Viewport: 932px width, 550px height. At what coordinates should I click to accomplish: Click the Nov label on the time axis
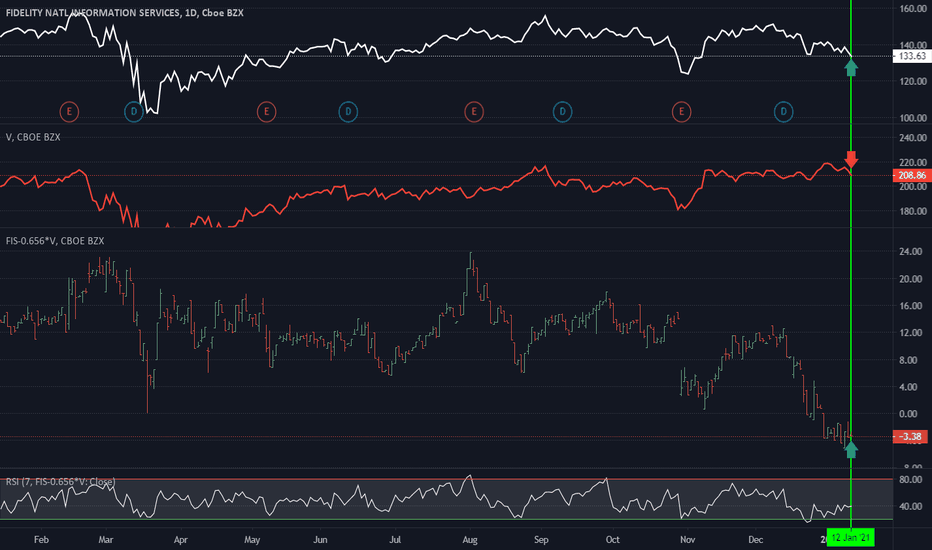tap(687, 540)
